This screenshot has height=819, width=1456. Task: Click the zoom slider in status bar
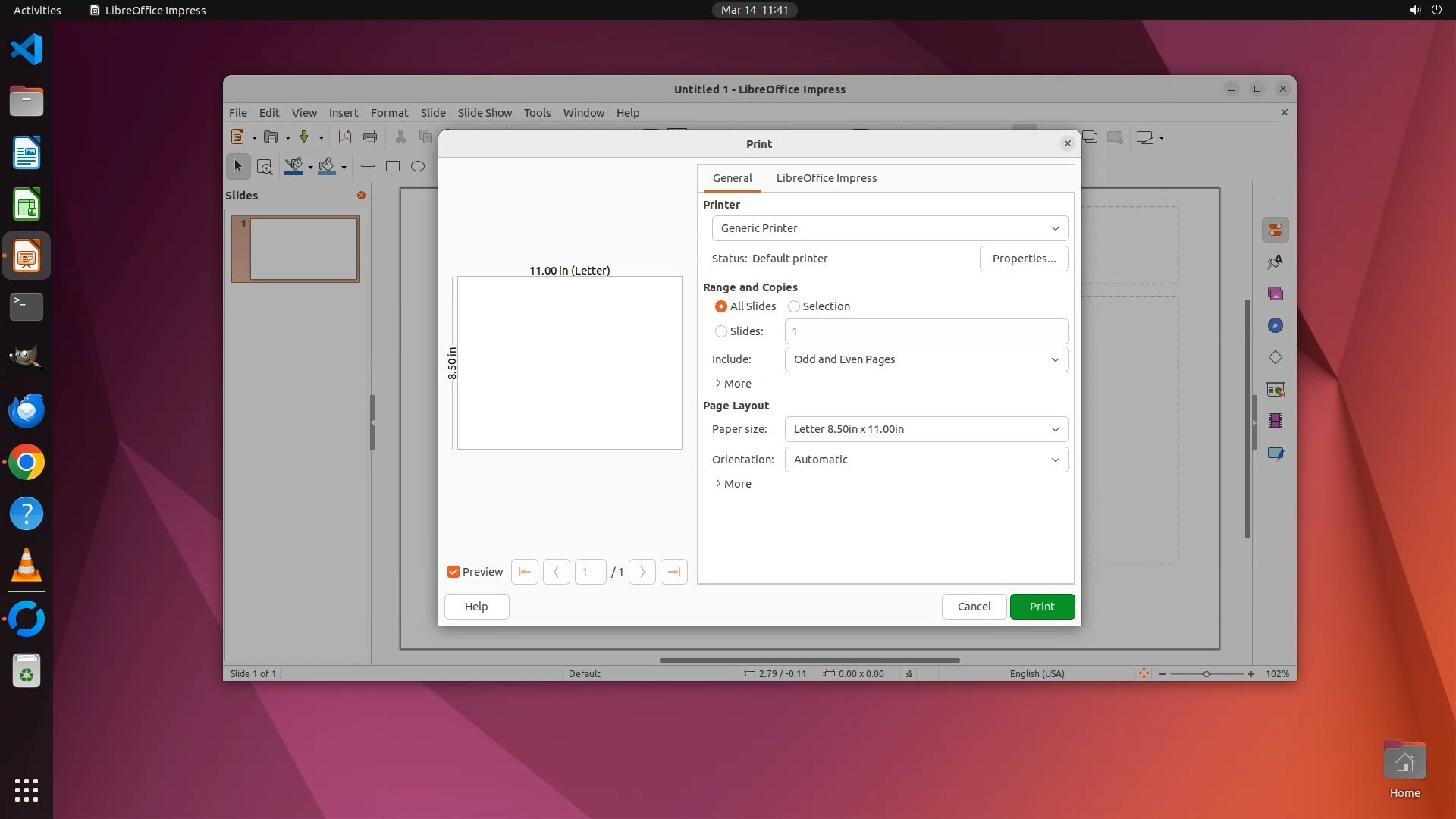tap(1206, 673)
